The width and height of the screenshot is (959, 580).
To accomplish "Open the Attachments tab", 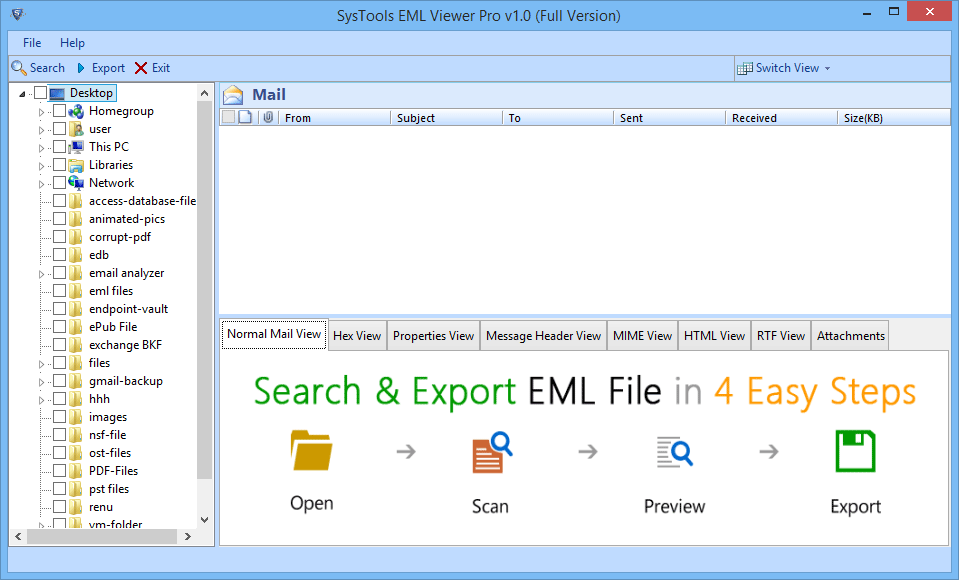I will pyautogui.click(x=851, y=335).
